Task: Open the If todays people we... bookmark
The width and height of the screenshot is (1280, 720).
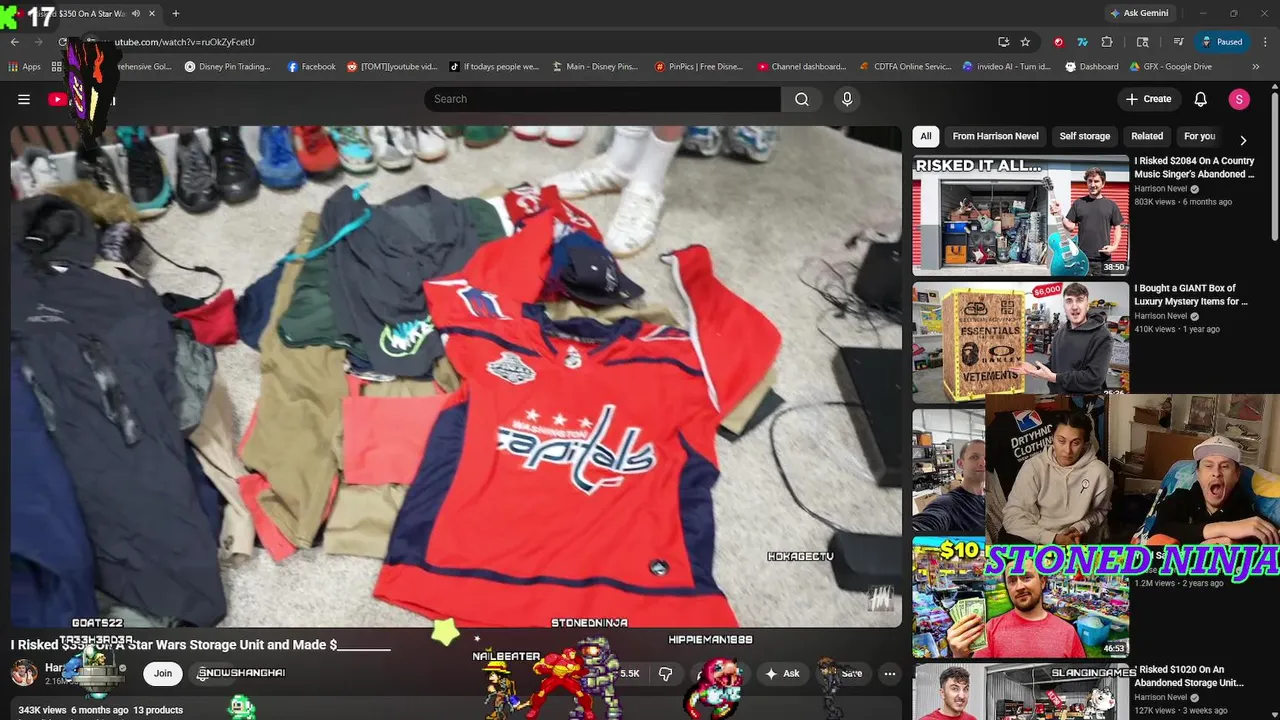Action: (494, 67)
